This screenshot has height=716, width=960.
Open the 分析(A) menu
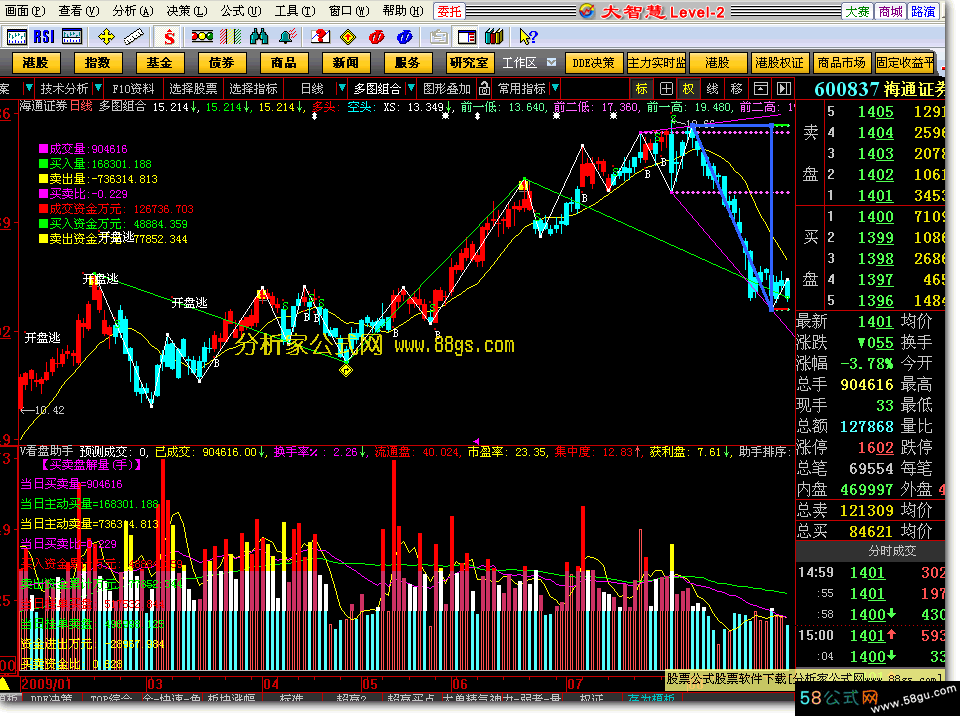coord(133,11)
